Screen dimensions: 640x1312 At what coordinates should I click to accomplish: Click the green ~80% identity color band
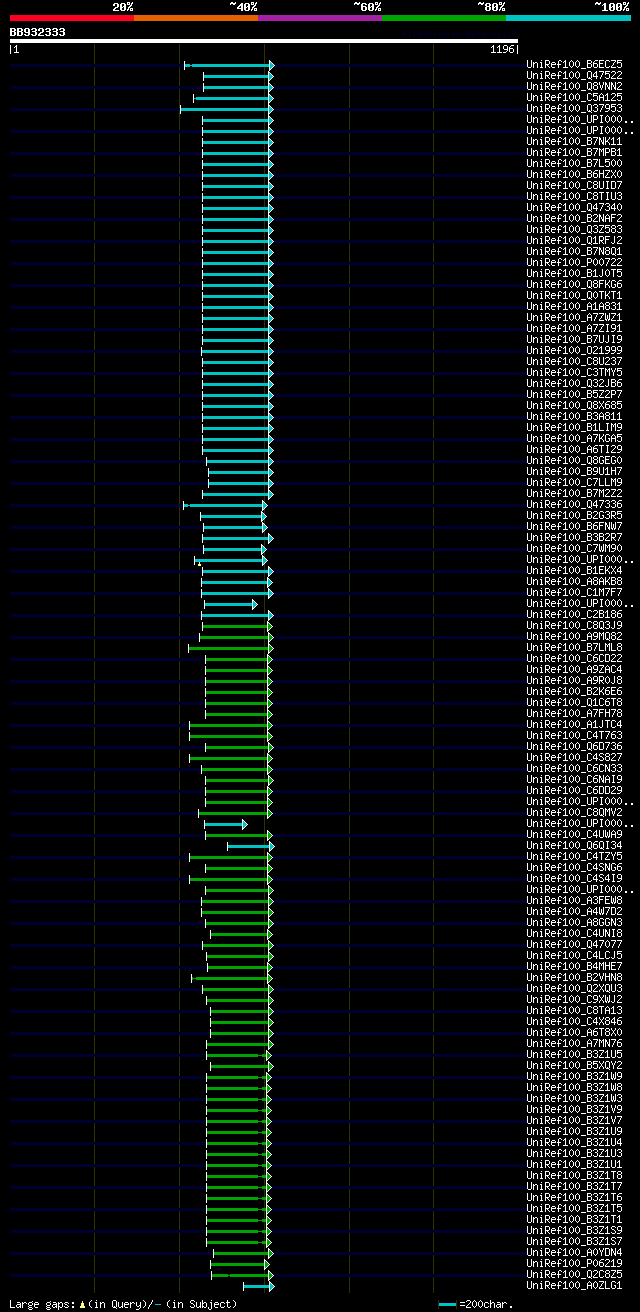444,18
